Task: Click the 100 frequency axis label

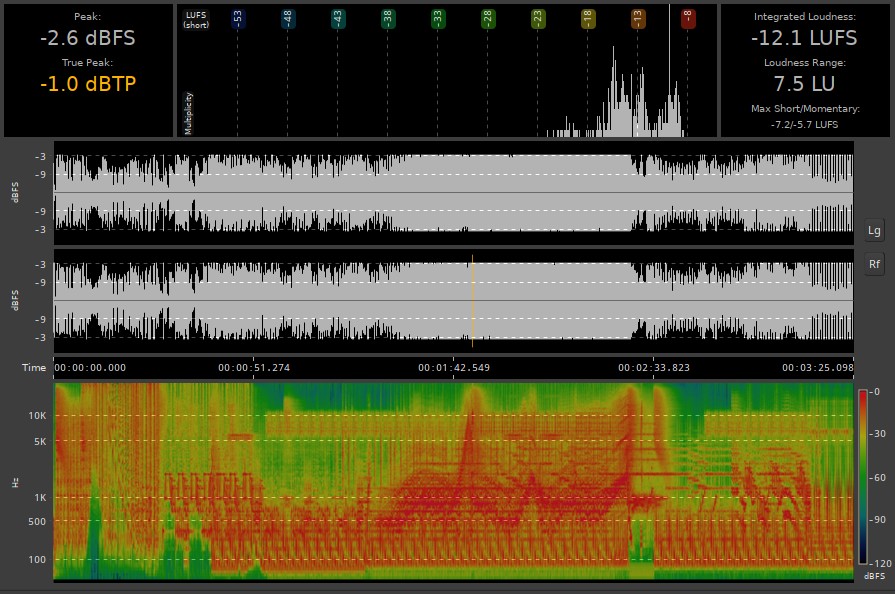Action: [37, 559]
